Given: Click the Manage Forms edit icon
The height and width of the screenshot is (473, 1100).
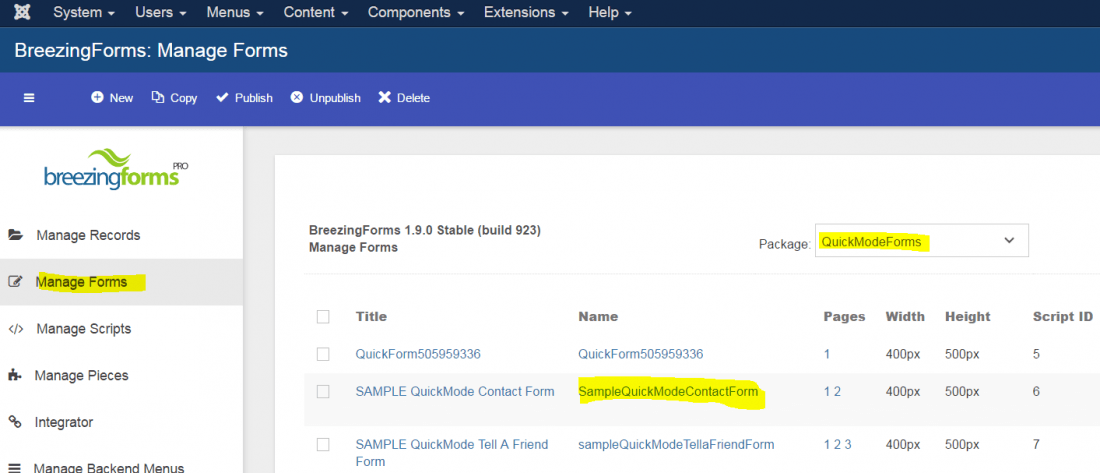Looking at the screenshot, I should [15, 282].
